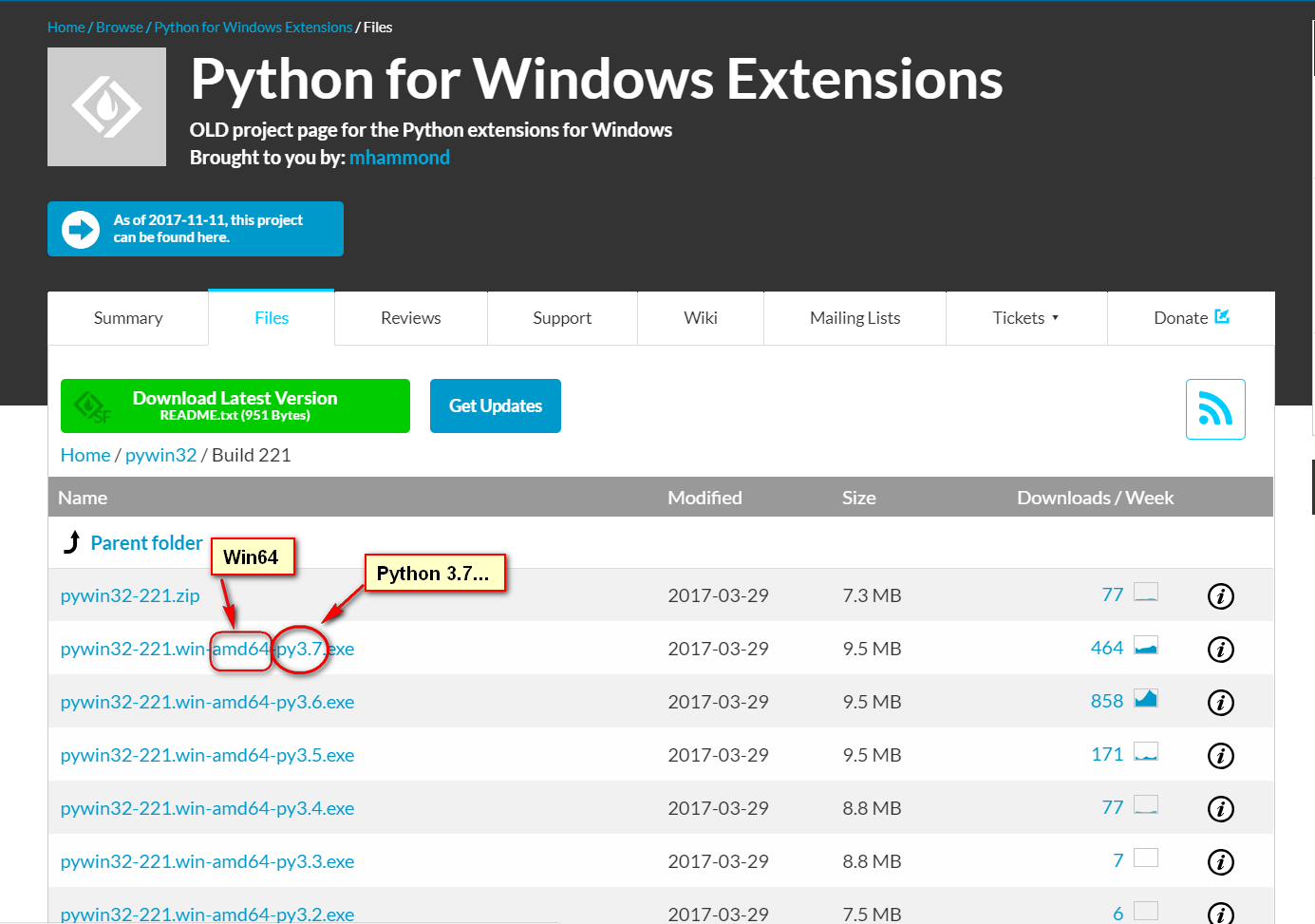Image resolution: width=1315 pixels, height=924 pixels.
Task: Click download chart icon beside 464
Action: [1146, 646]
